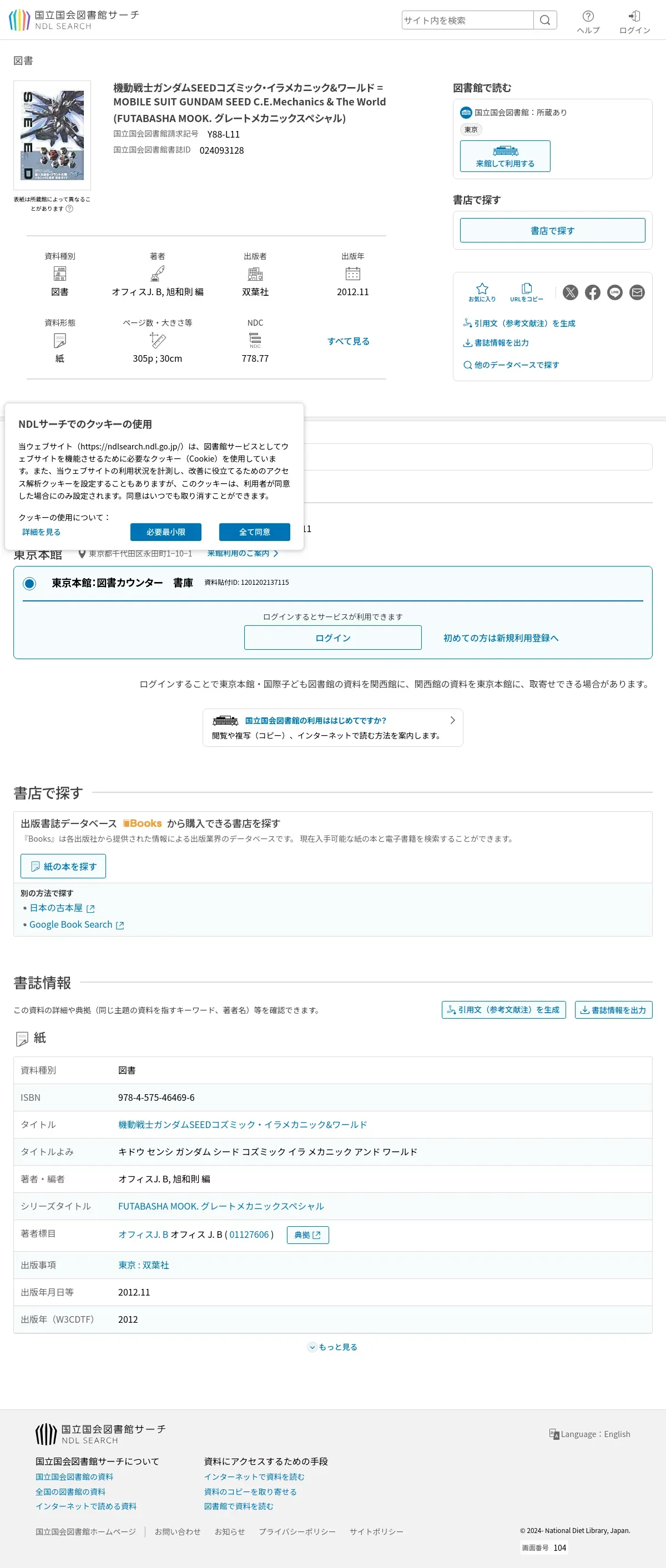Screen dimensions: 666x1568
Task: Copy URL with the URLをコピー icon
Action: pos(527,292)
